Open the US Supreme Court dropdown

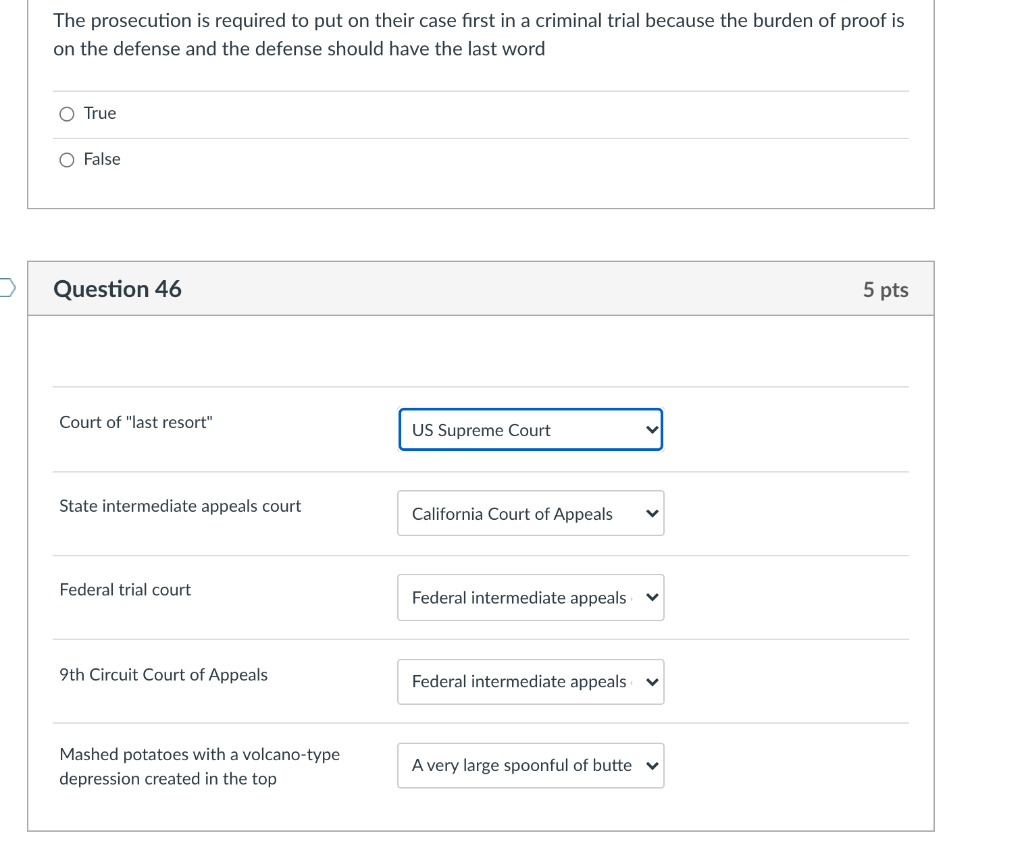coord(530,430)
